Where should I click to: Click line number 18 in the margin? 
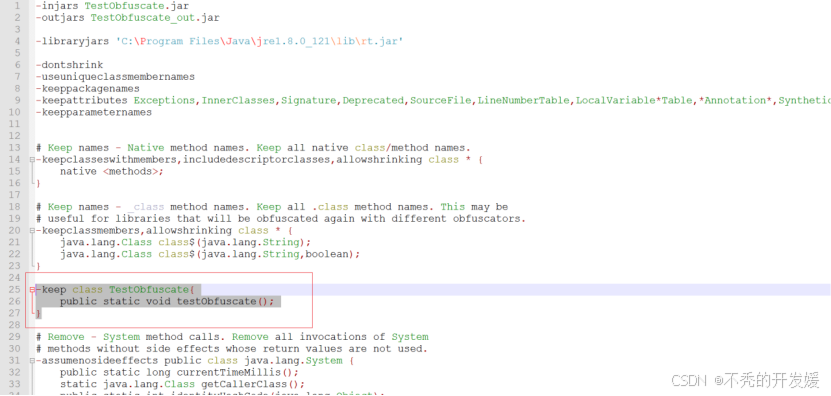point(15,207)
